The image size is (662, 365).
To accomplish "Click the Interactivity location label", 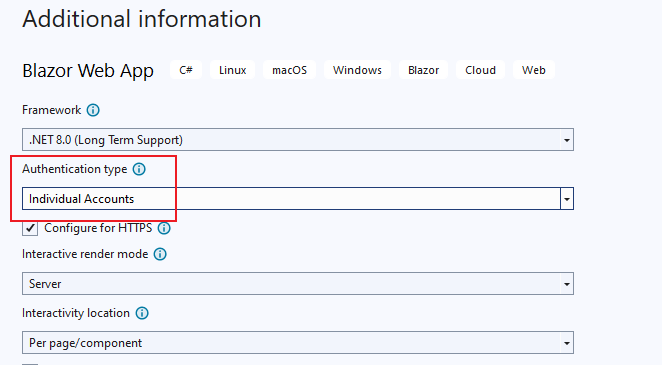I will [76, 313].
